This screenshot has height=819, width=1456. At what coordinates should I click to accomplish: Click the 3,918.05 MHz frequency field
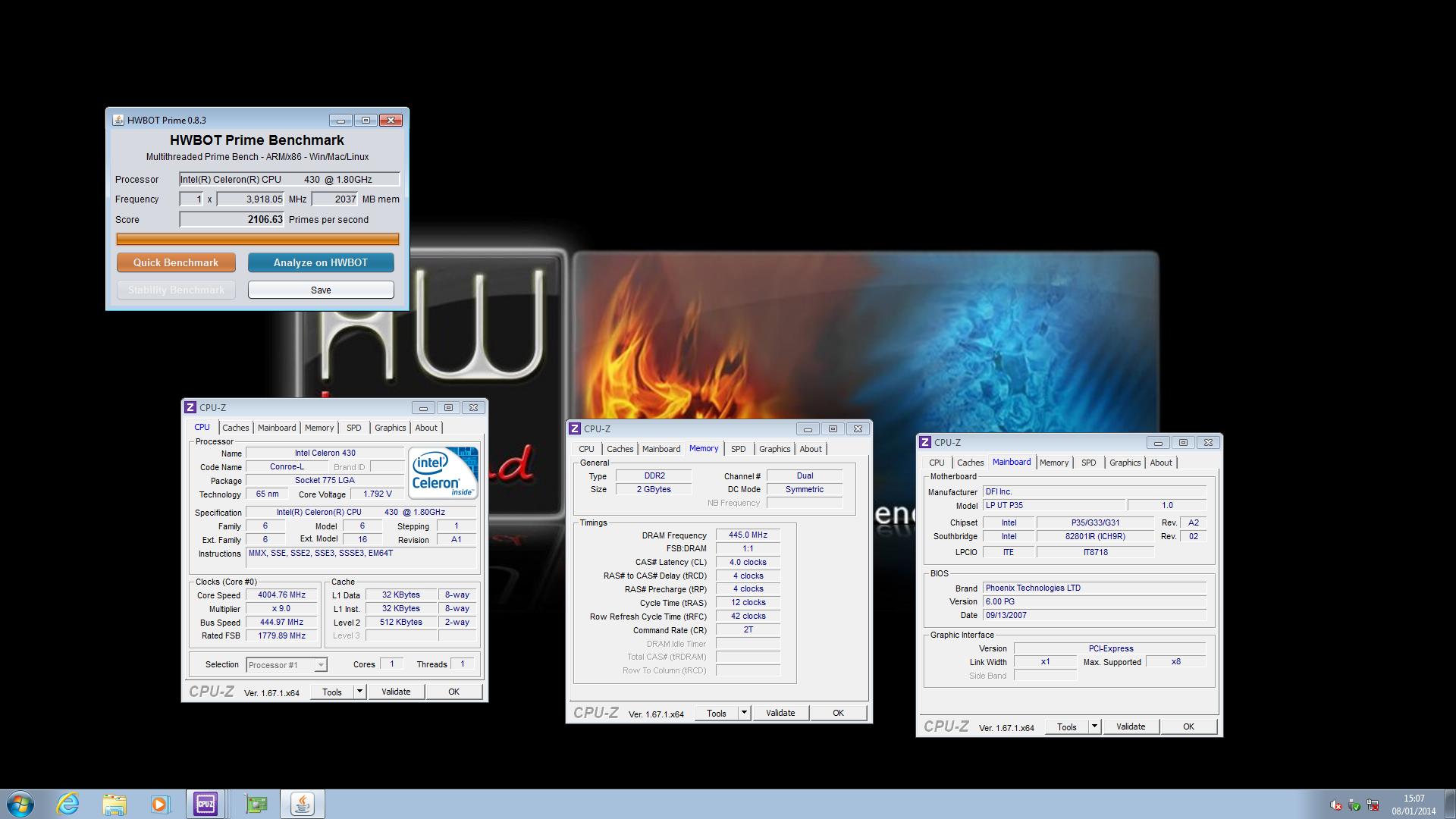tap(250, 199)
